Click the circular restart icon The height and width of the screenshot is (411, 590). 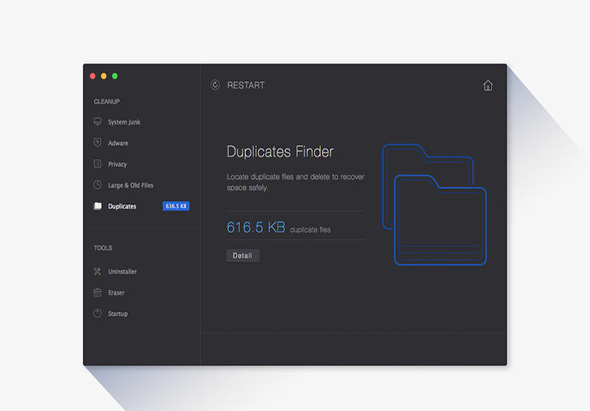pyautogui.click(x=215, y=85)
